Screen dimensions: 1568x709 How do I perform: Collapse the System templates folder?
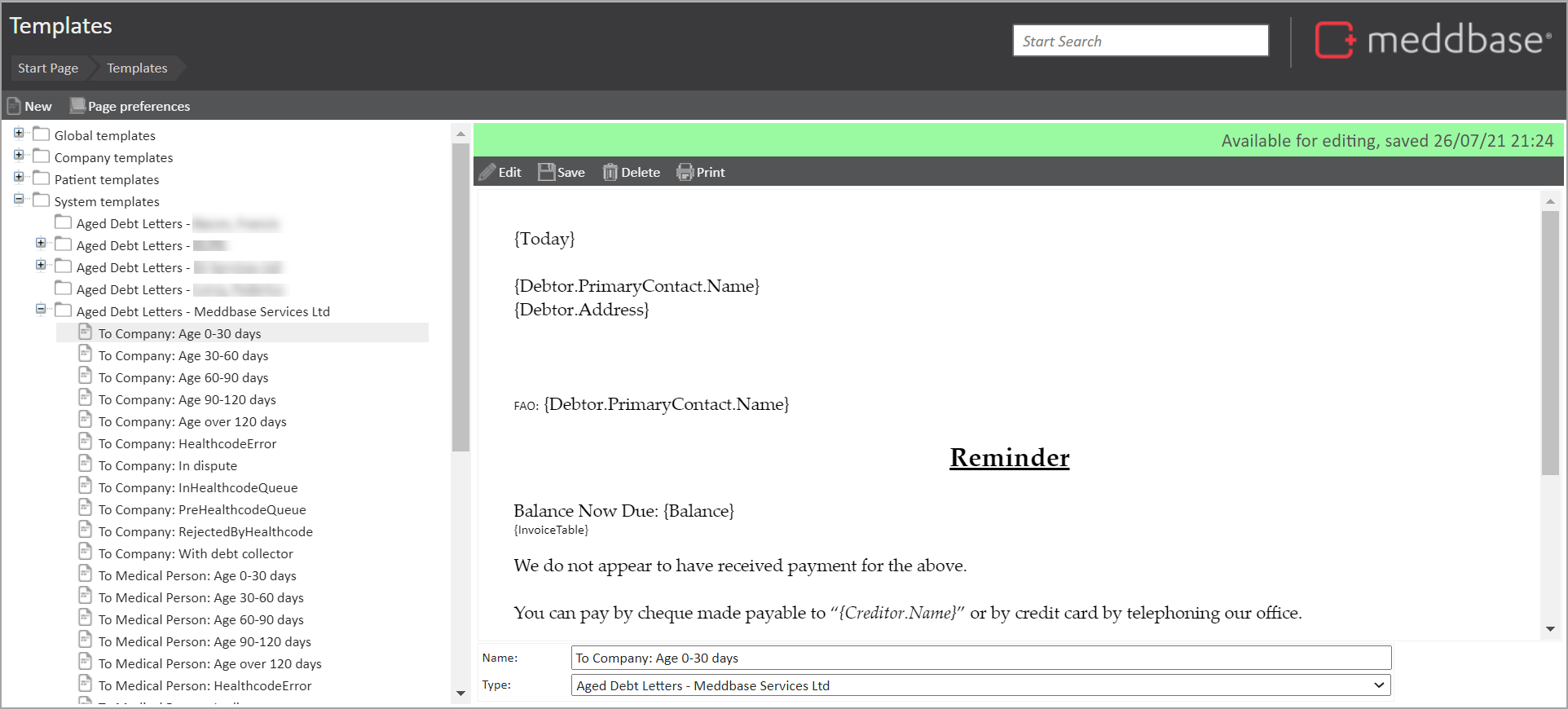point(19,200)
